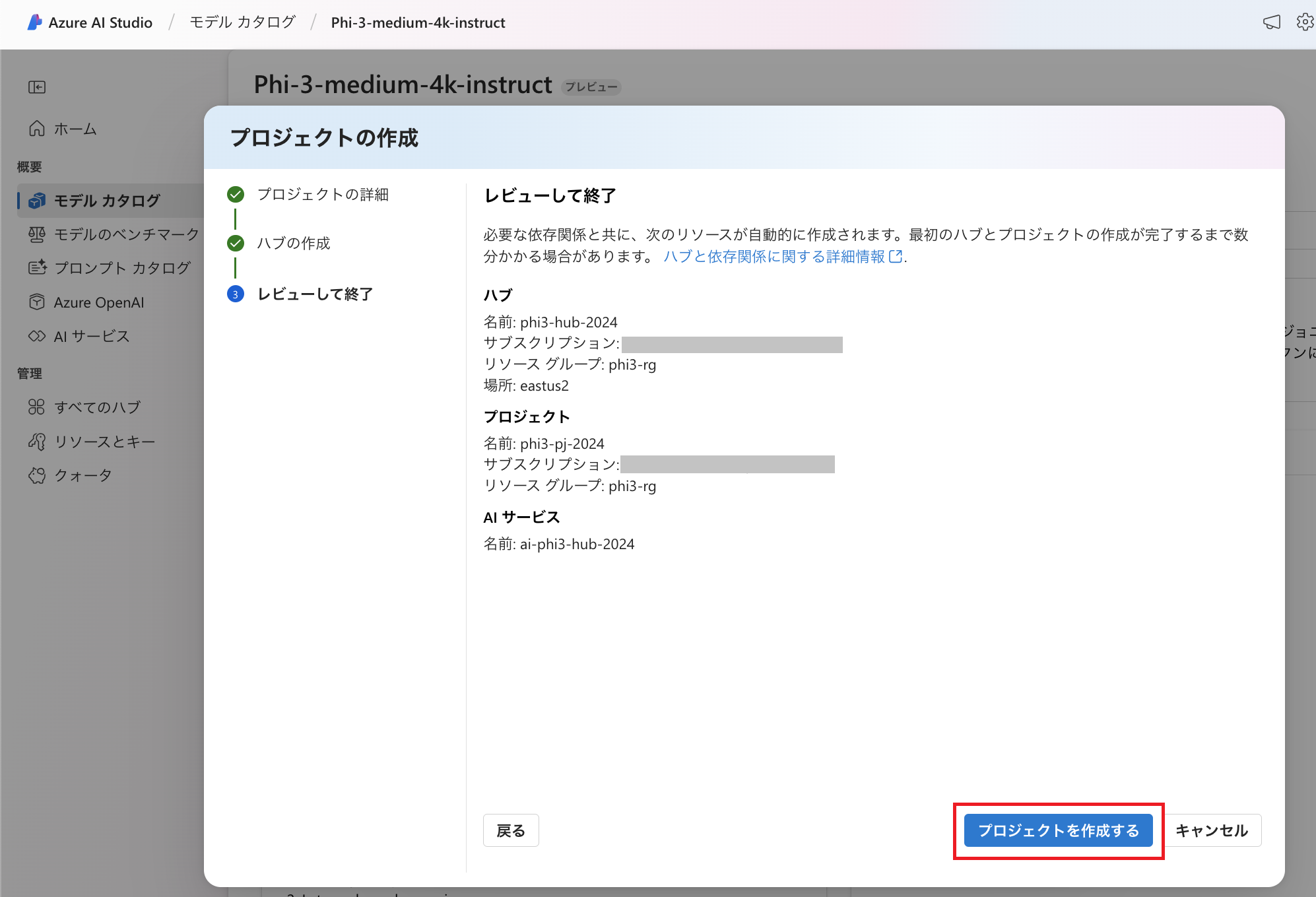Screen dimensions: 1316x897
Task: Click the プロジェクトの作成 dialog title
Action: tap(324, 138)
